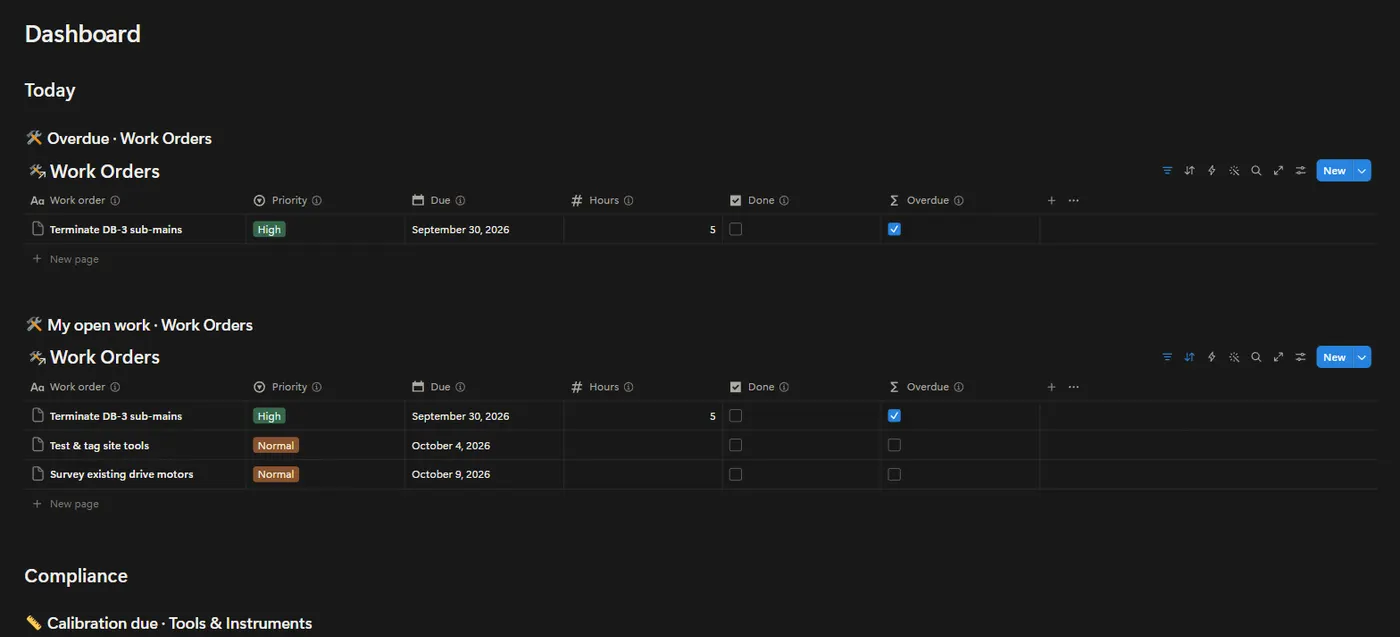Check Done for Test & tag site tools

pos(736,445)
